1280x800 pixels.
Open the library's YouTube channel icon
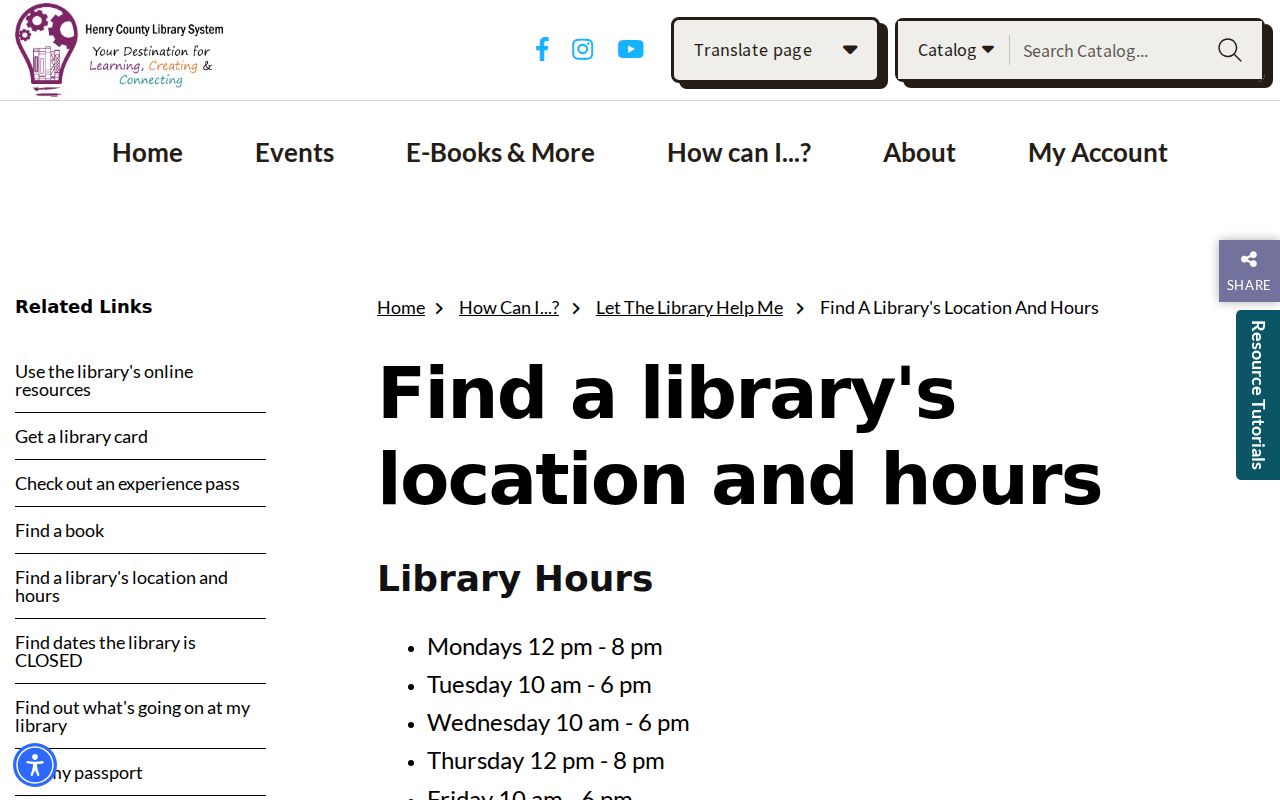coord(631,49)
